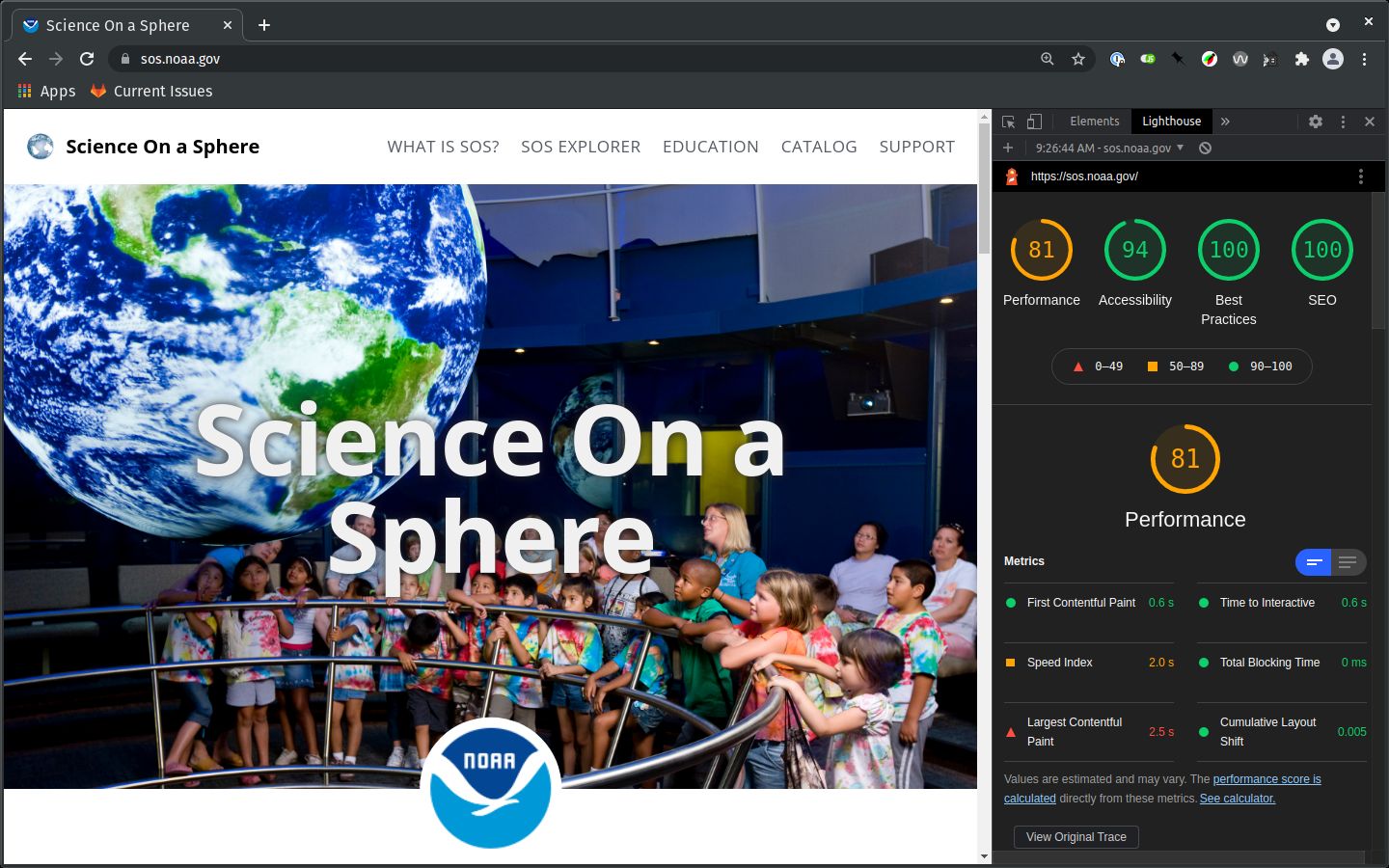This screenshot has height=868, width=1389.
Task: Close the Science On a Sphere tab
Action: (228, 25)
